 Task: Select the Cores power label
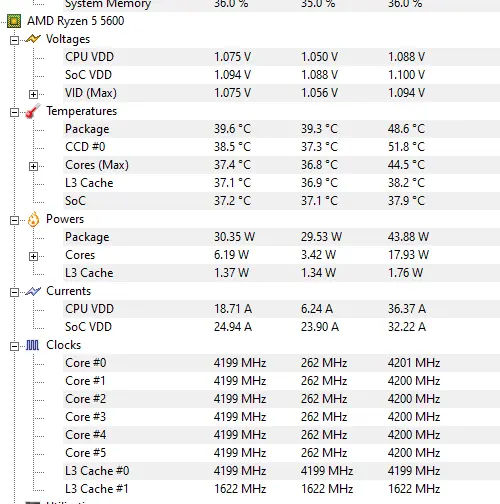[80, 255]
